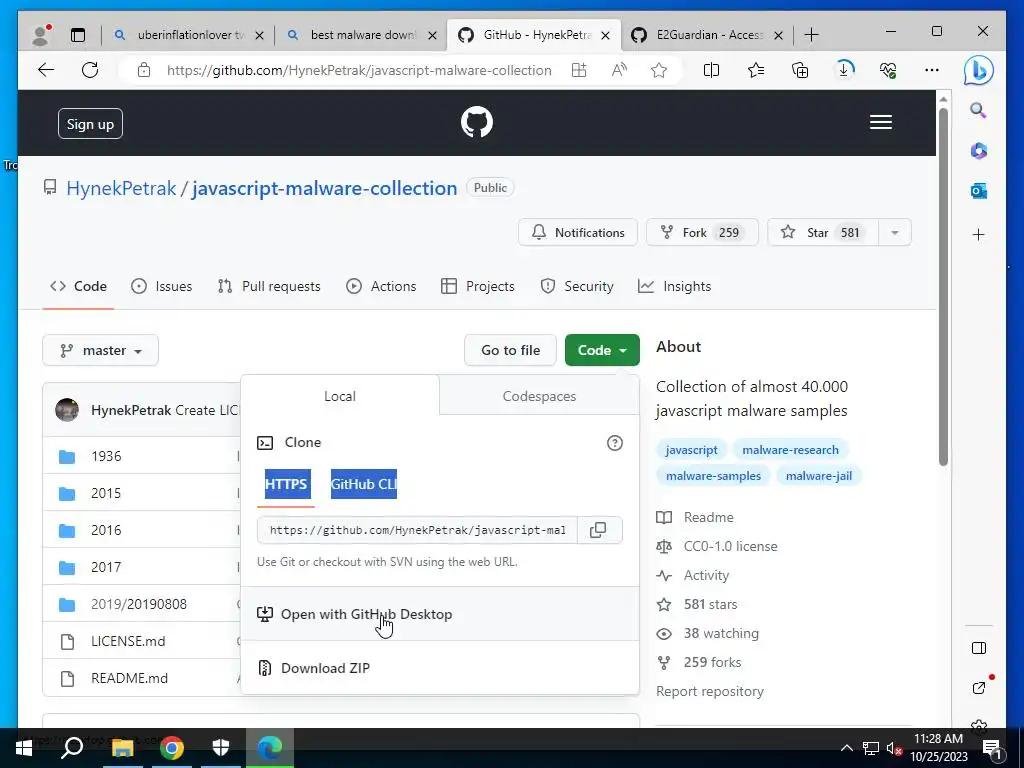Go to the Actions tab
1024x768 pixels.
coord(381,286)
